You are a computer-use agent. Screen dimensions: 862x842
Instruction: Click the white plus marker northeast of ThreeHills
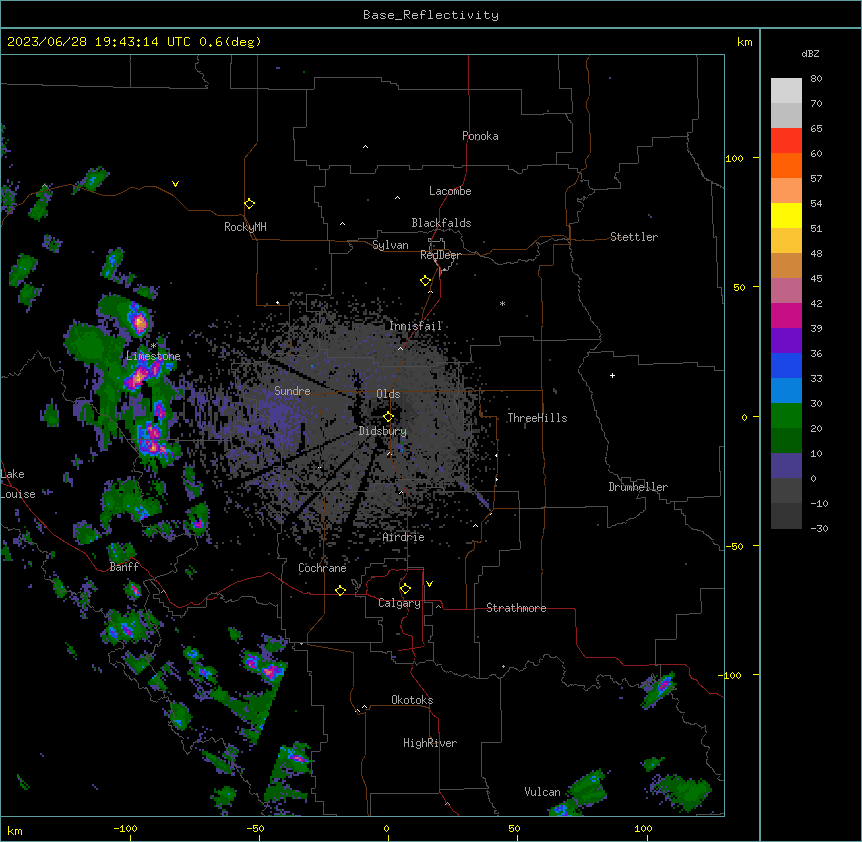(x=612, y=375)
